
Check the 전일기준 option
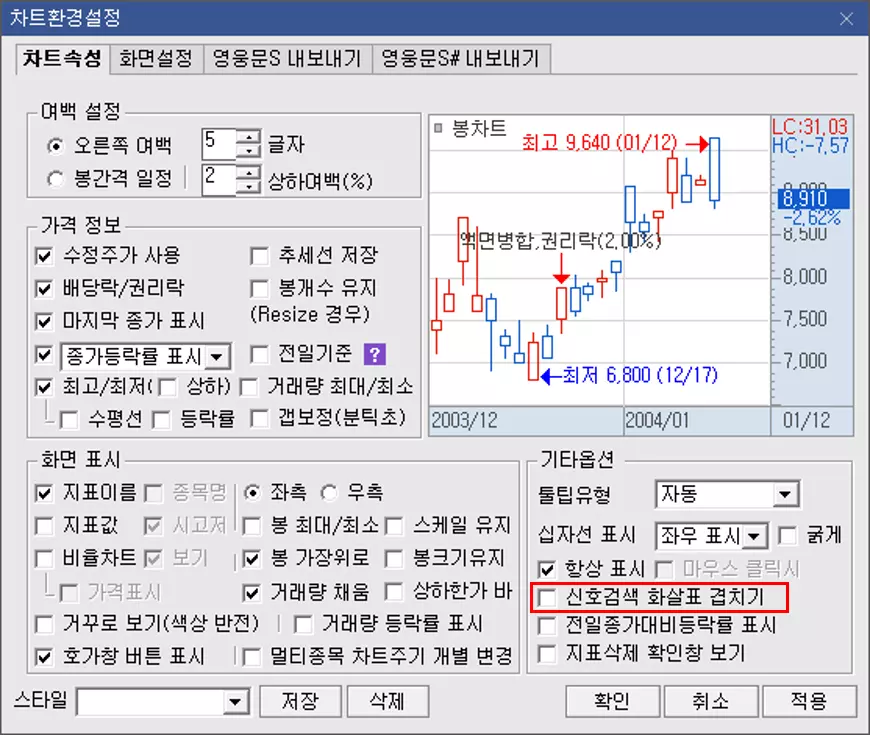[x=259, y=354]
